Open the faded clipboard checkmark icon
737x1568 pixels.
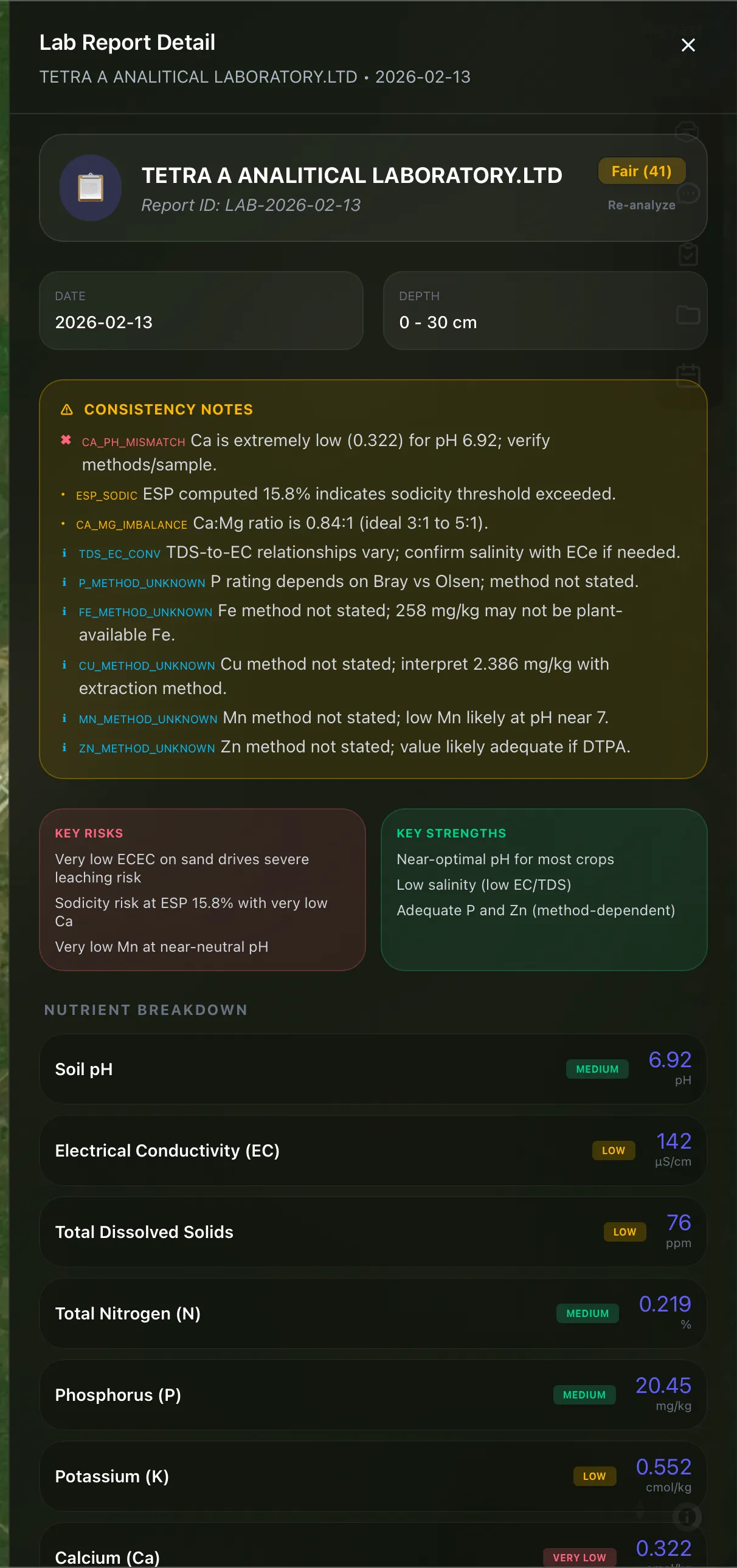[x=688, y=255]
